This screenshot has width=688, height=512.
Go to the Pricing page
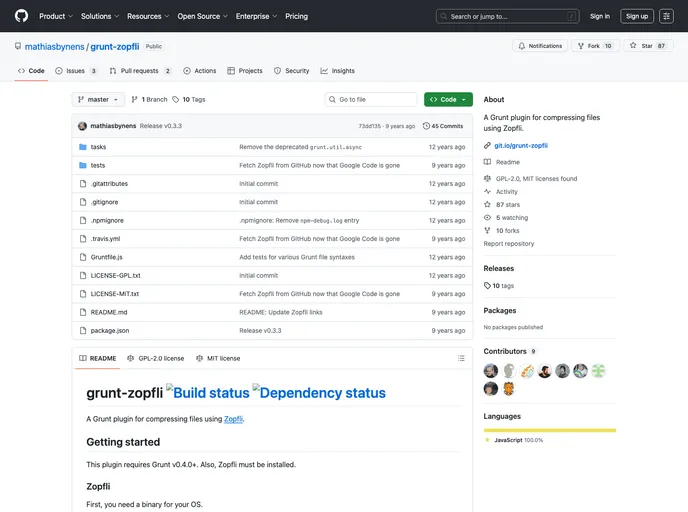(x=296, y=16)
